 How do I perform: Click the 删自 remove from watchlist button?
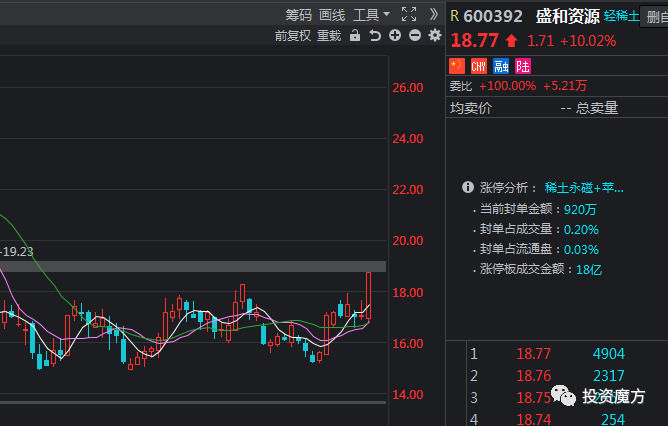654,17
